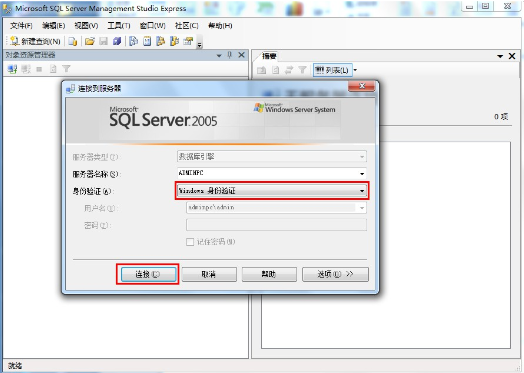The width and height of the screenshot is (524, 373).
Task: Click the pin icon on Object Explorer panel
Action: tap(230, 55)
